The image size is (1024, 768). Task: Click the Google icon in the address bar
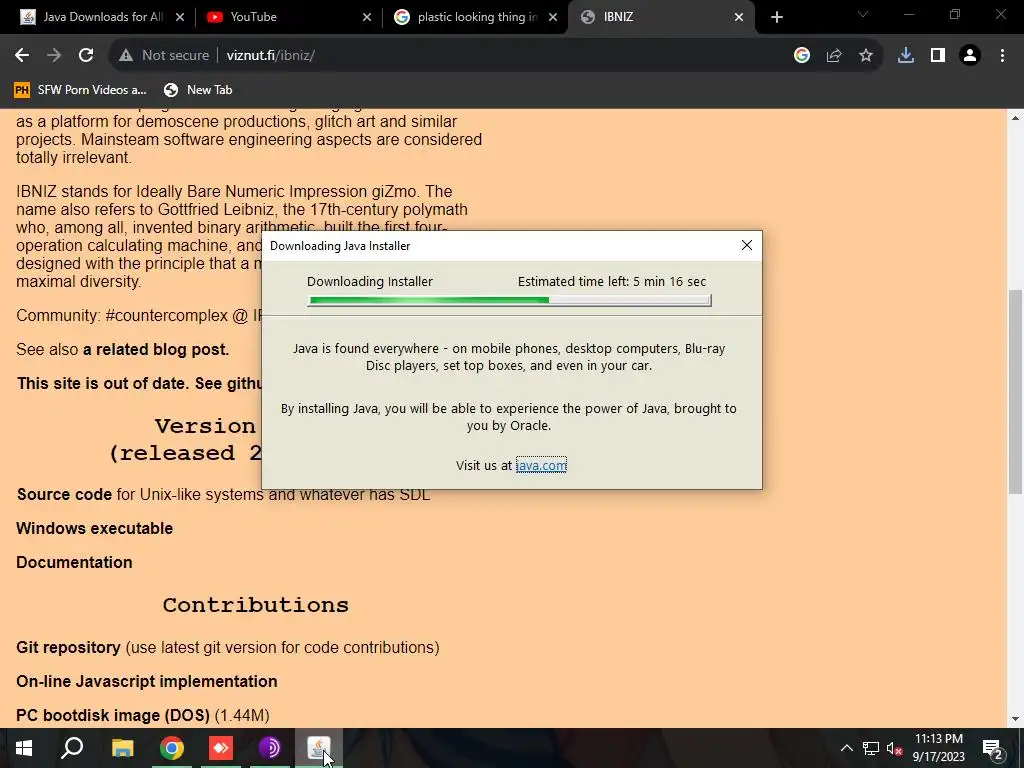(x=801, y=56)
